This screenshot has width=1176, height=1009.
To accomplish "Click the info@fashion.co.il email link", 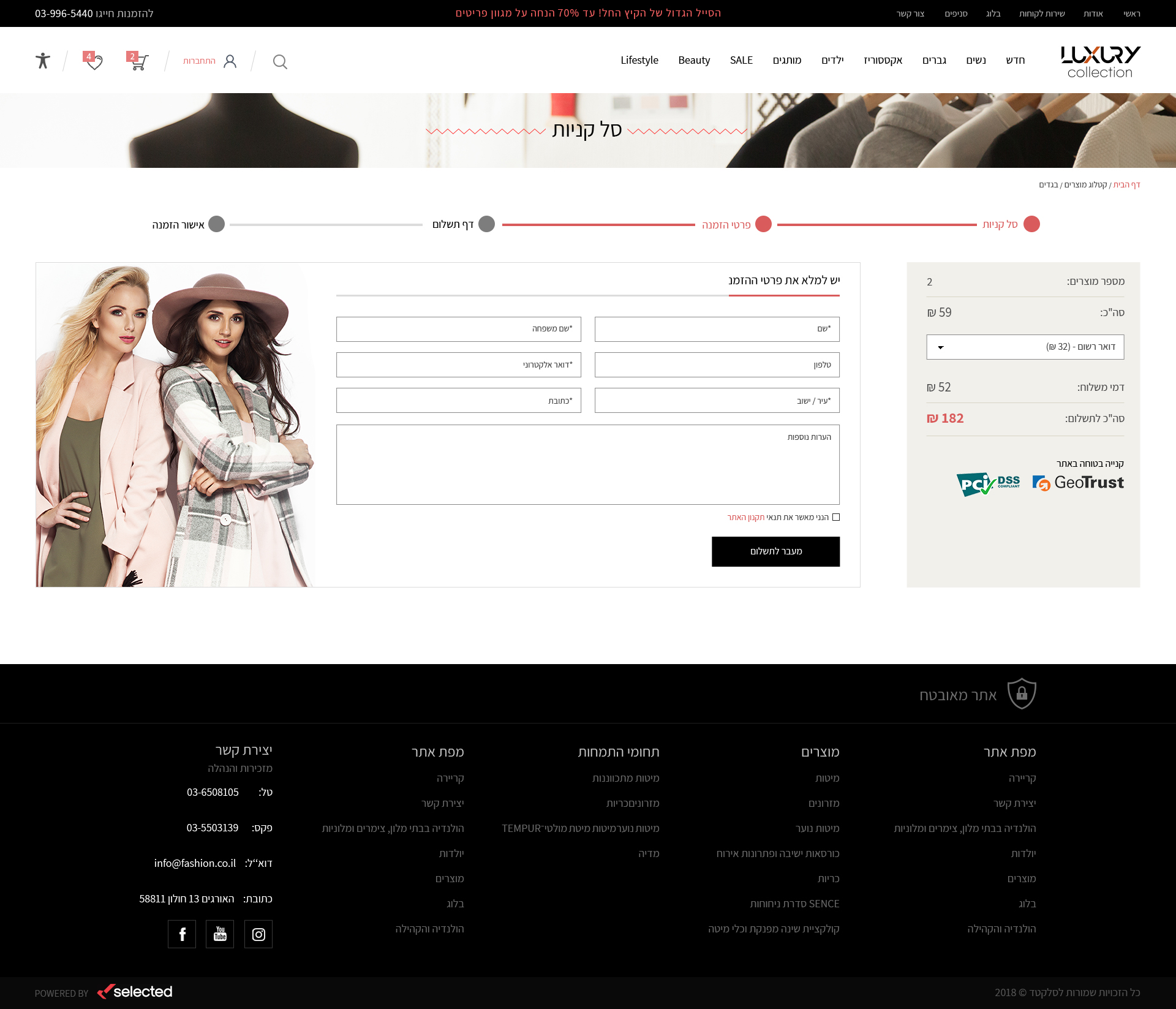I will tap(195, 863).
